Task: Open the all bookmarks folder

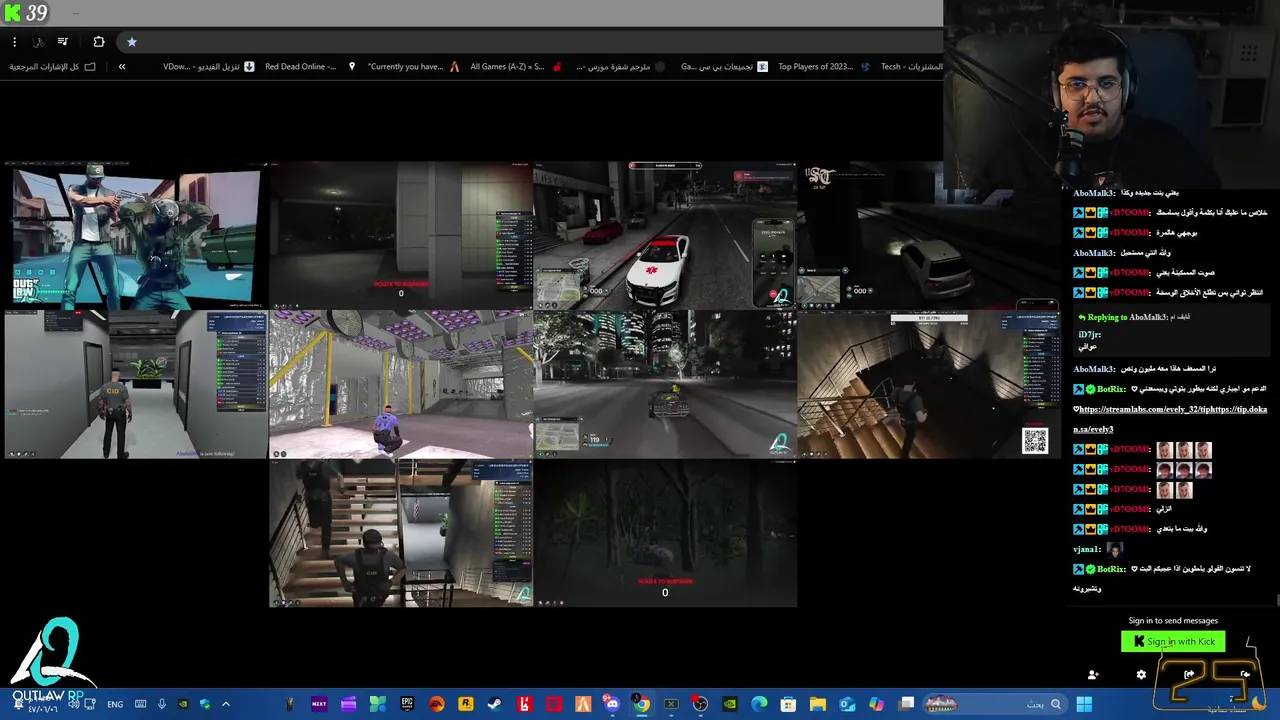Action: pyautogui.click(x=53, y=67)
